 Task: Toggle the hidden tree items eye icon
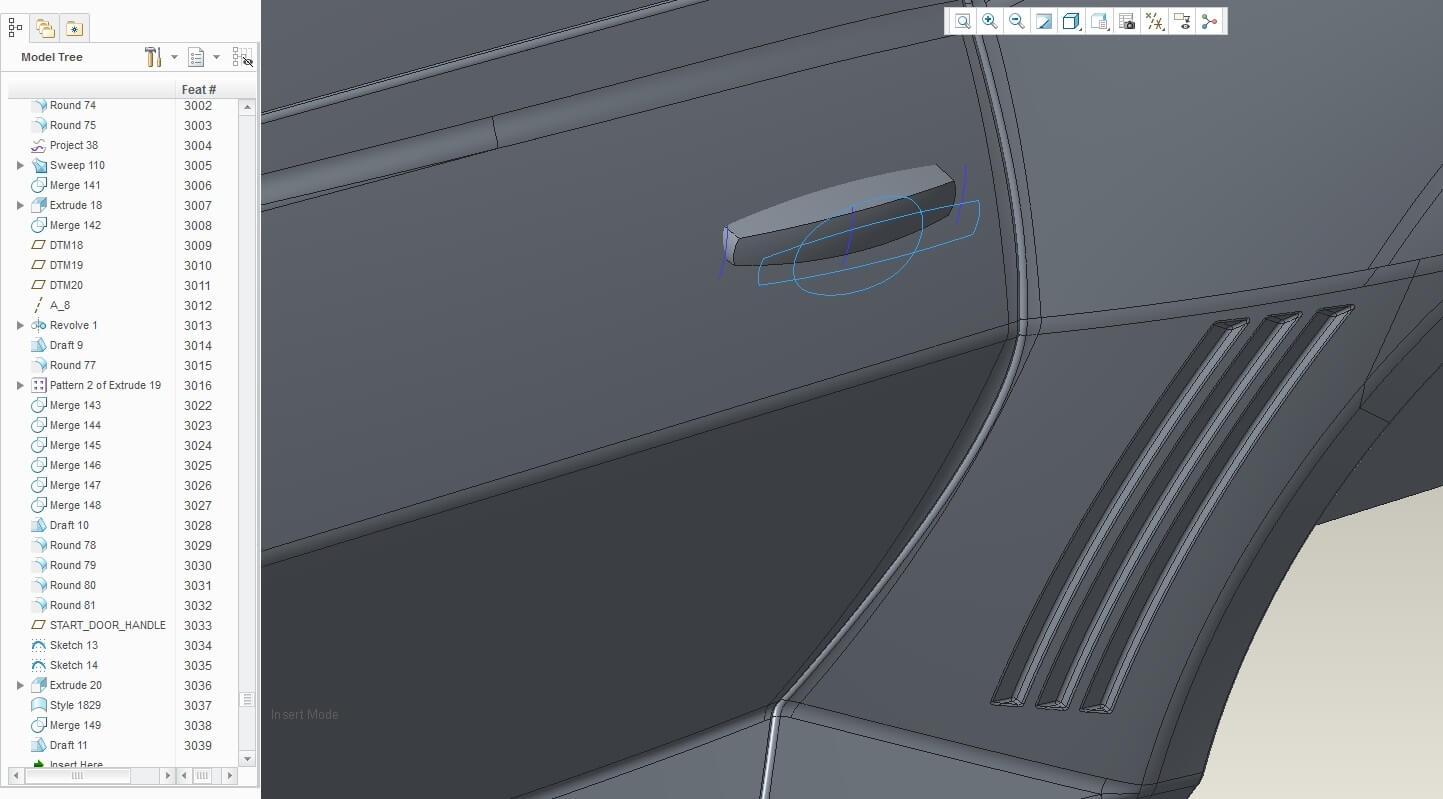click(242, 57)
